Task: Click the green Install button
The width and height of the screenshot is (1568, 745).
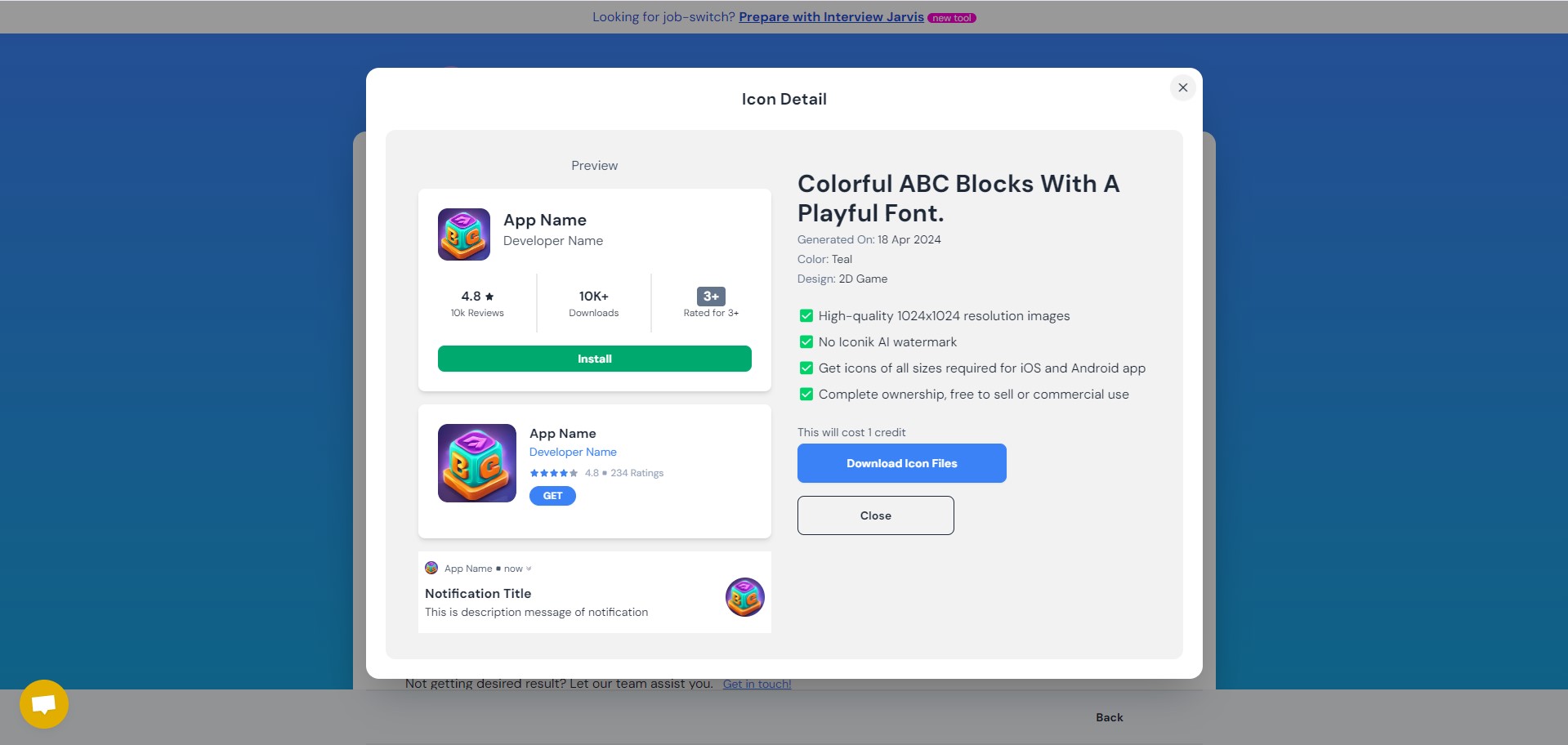Action: coord(594,359)
